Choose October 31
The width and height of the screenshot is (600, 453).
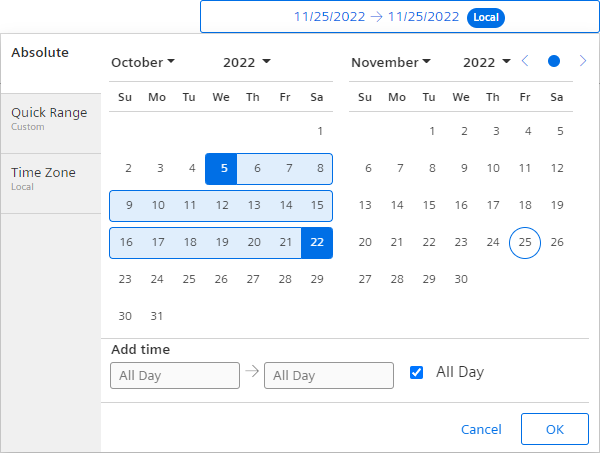coord(157,316)
